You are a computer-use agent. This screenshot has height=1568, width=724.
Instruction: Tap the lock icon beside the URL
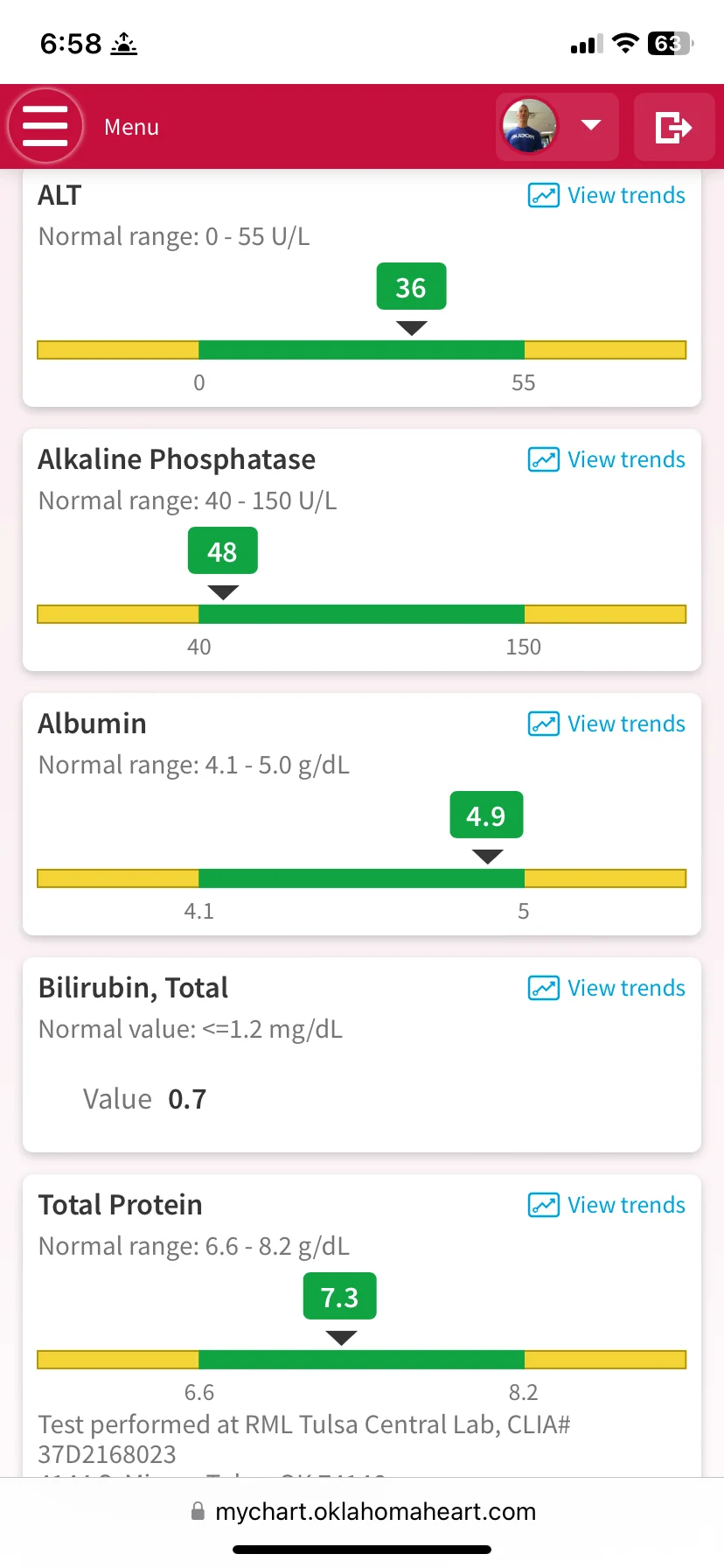tap(198, 1511)
